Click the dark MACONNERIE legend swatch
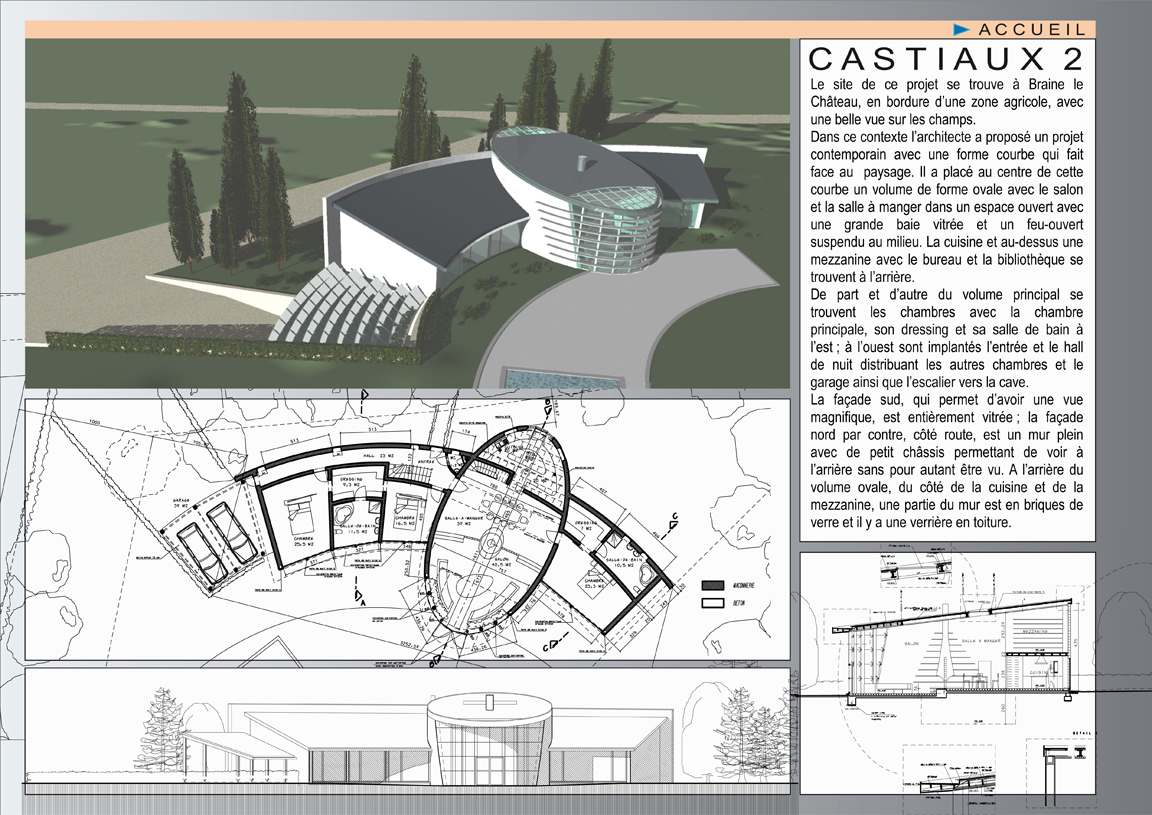This screenshot has height=815, width=1152. point(713,586)
